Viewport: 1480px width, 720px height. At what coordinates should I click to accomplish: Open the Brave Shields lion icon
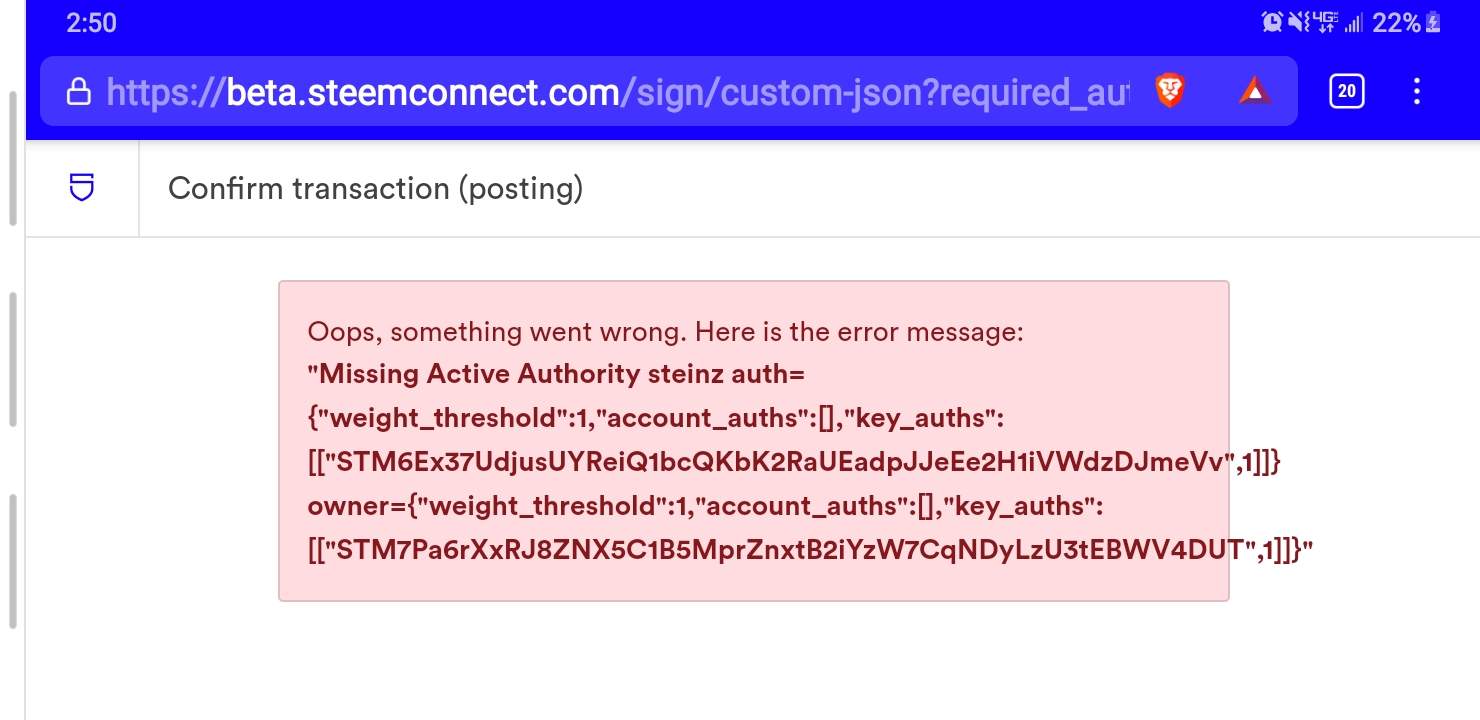click(x=1169, y=92)
